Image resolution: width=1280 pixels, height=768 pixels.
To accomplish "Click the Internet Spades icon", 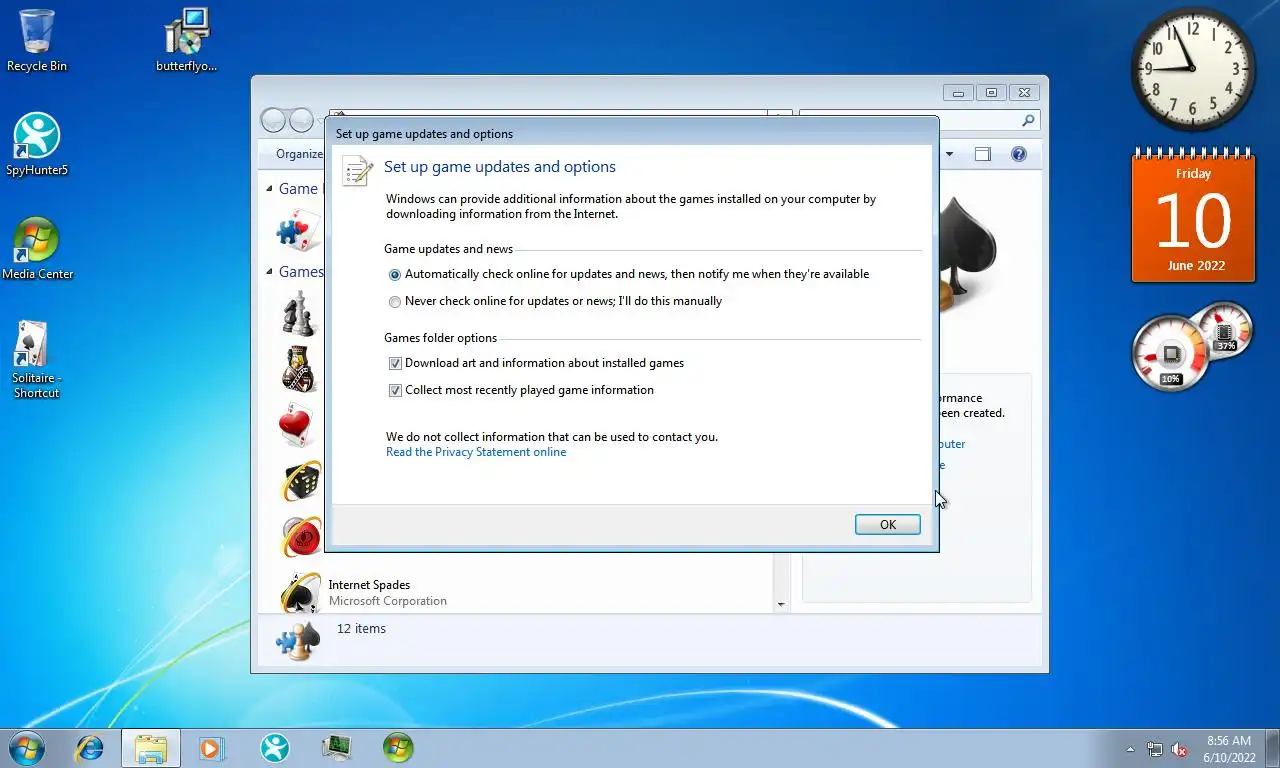I will click(301, 593).
